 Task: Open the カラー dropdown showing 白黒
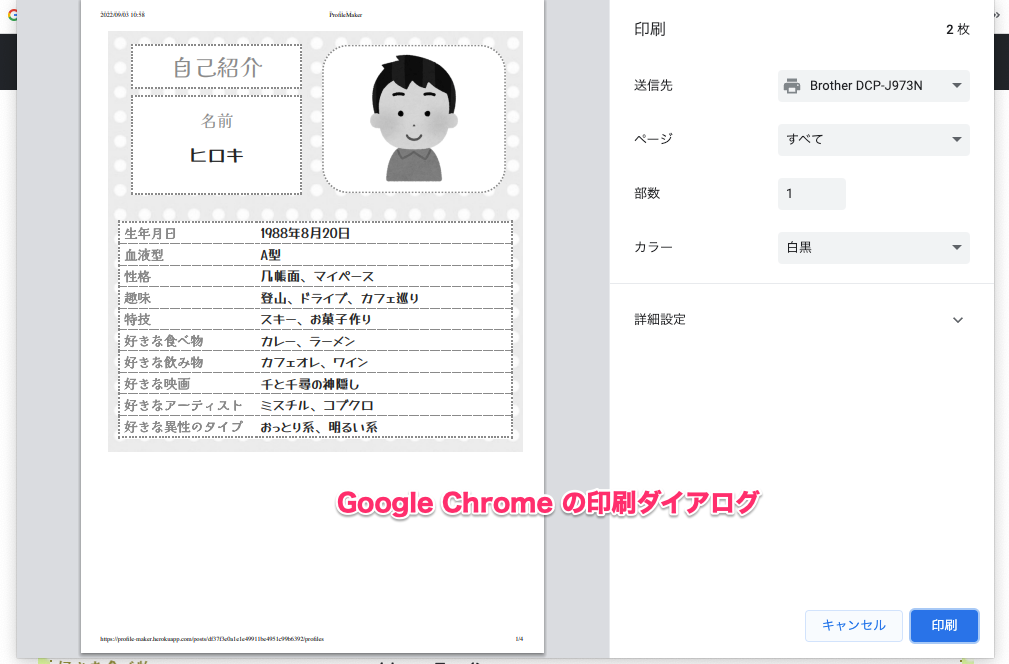[x=873, y=248]
